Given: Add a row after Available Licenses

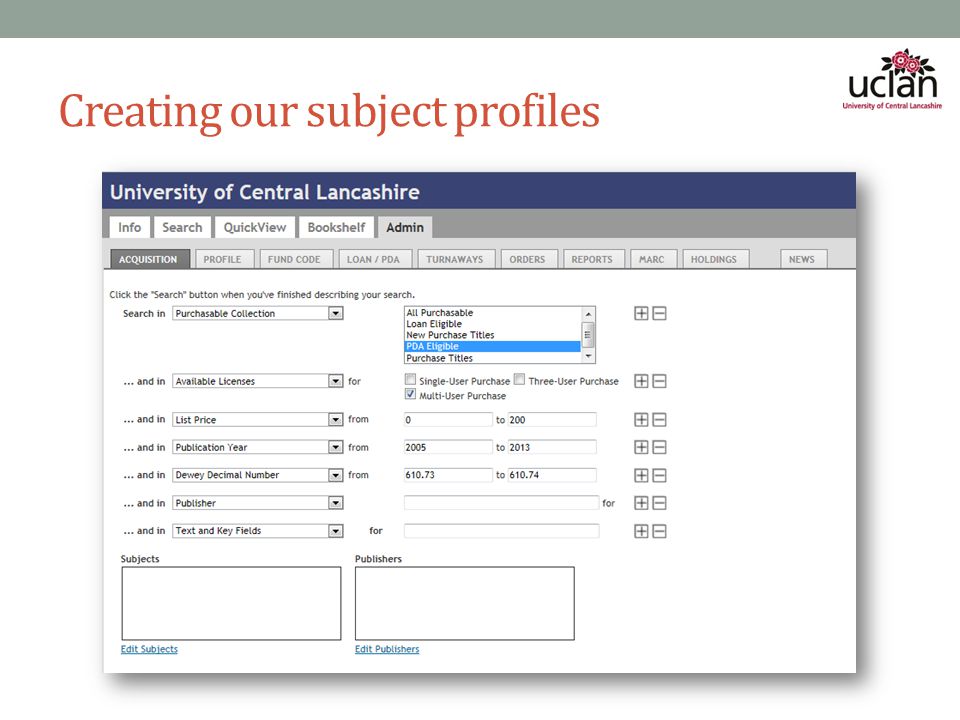Looking at the screenshot, I should (x=641, y=381).
